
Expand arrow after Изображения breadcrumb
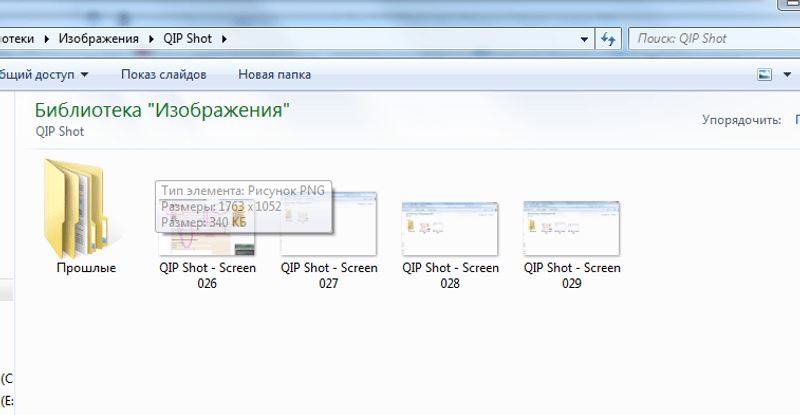[x=151, y=39]
